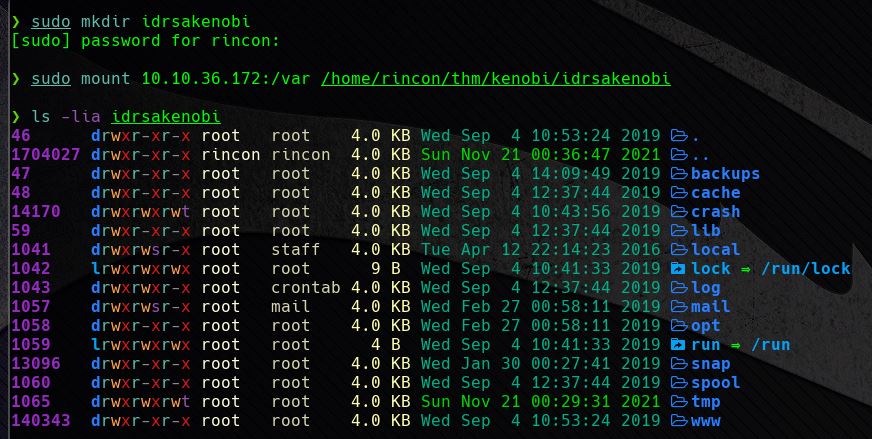The image size is (872, 439).
Task: Click the lib directory name
Action: [706, 230]
